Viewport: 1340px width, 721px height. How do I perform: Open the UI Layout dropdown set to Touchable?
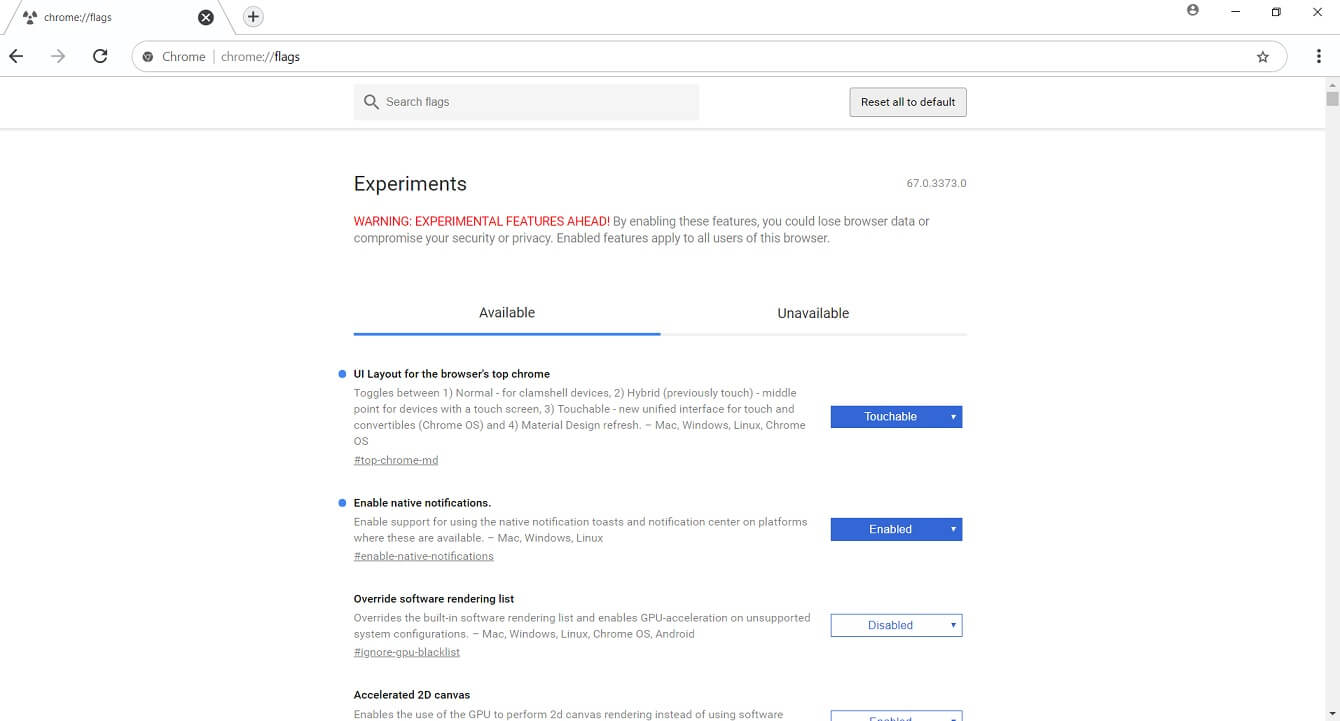point(896,416)
